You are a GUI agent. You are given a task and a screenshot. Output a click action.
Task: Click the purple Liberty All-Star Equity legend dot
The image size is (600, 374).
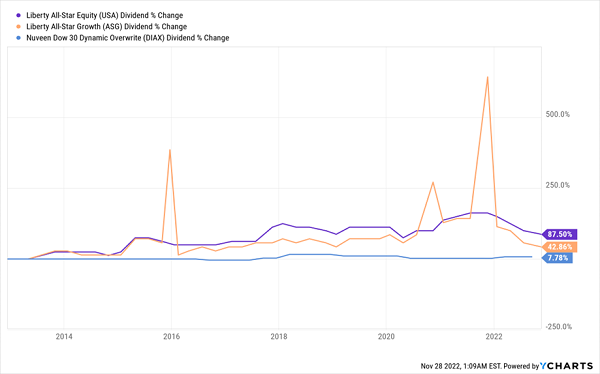(x=18, y=16)
